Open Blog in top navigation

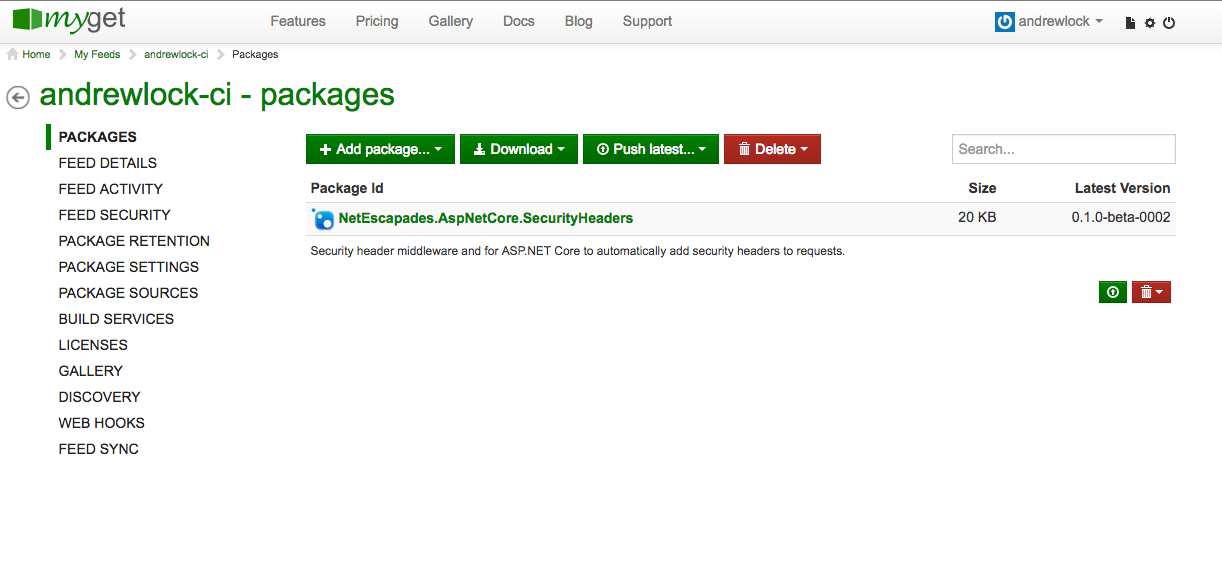pyautogui.click(x=579, y=21)
